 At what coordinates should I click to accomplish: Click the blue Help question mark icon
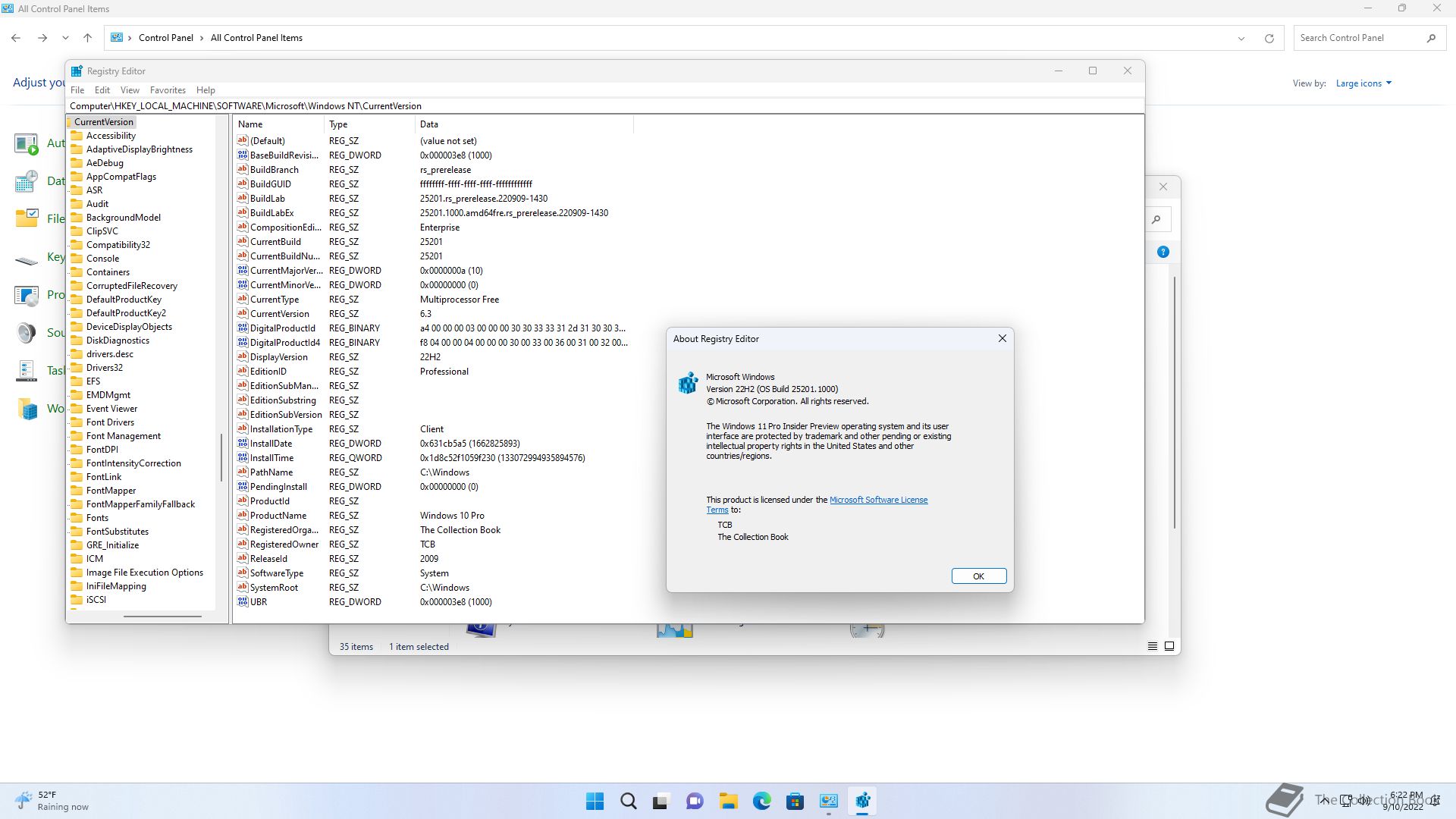1163,252
